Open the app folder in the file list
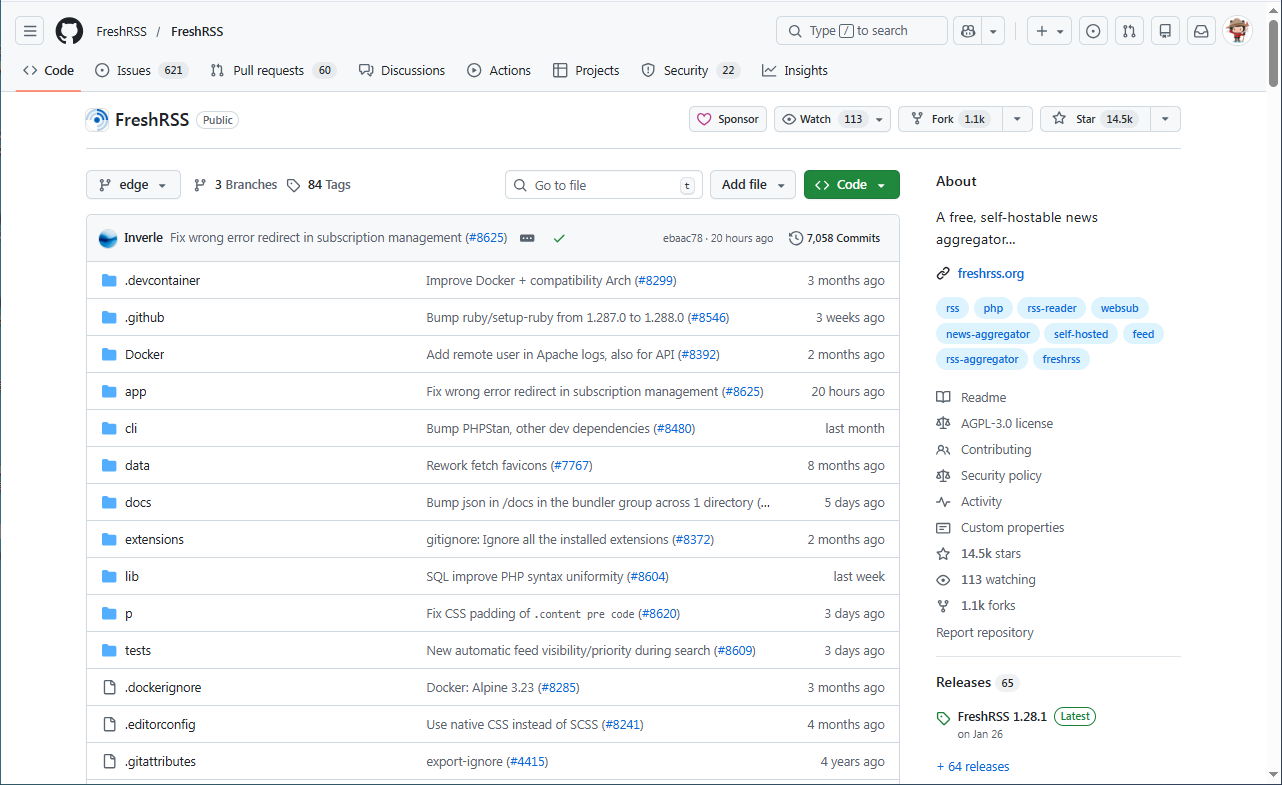 135,391
